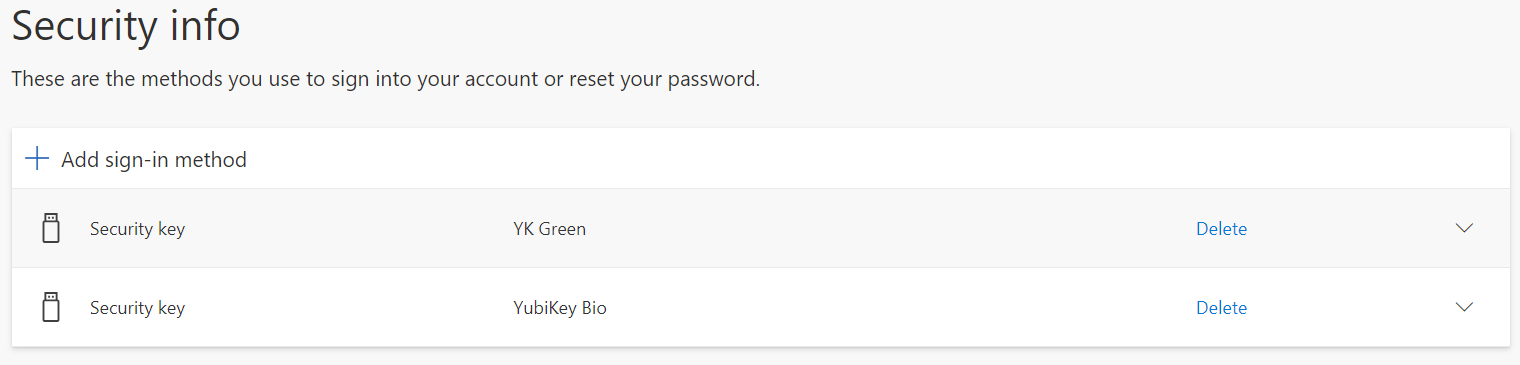This screenshot has height=365, width=1520.
Task: Select the YK Green key name
Action: point(549,228)
